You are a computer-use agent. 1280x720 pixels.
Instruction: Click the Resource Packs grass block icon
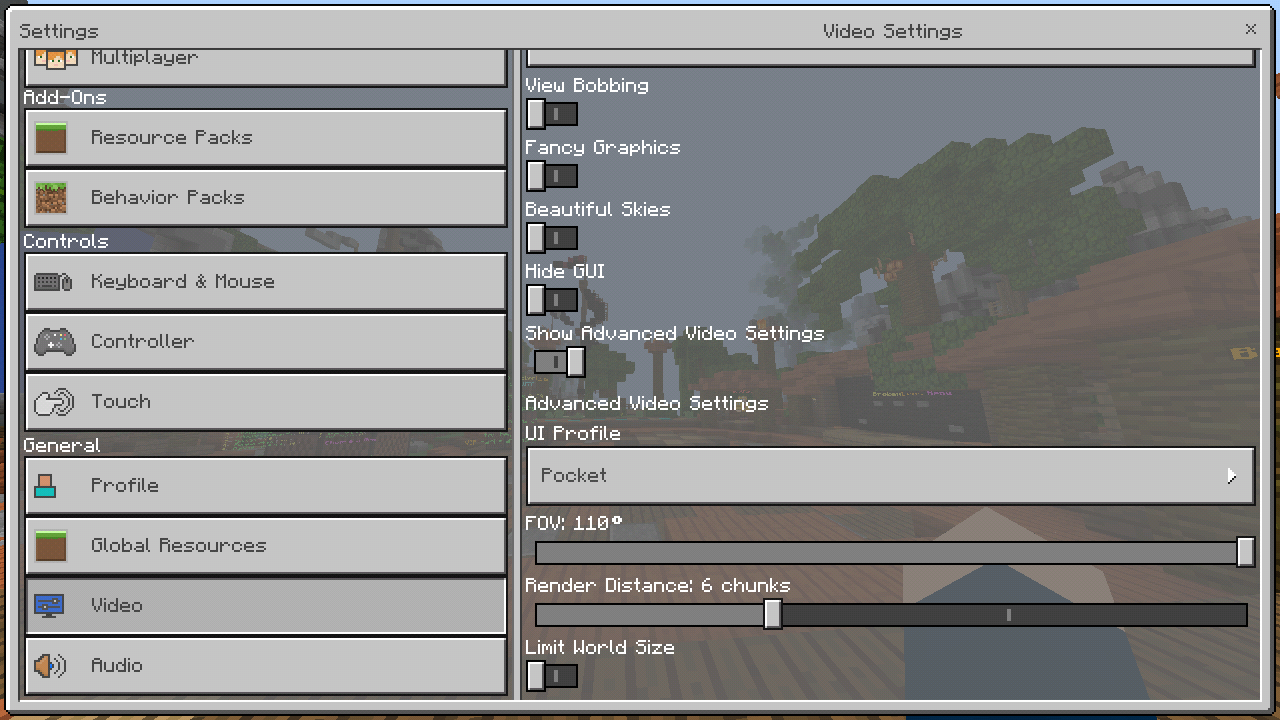(51, 137)
